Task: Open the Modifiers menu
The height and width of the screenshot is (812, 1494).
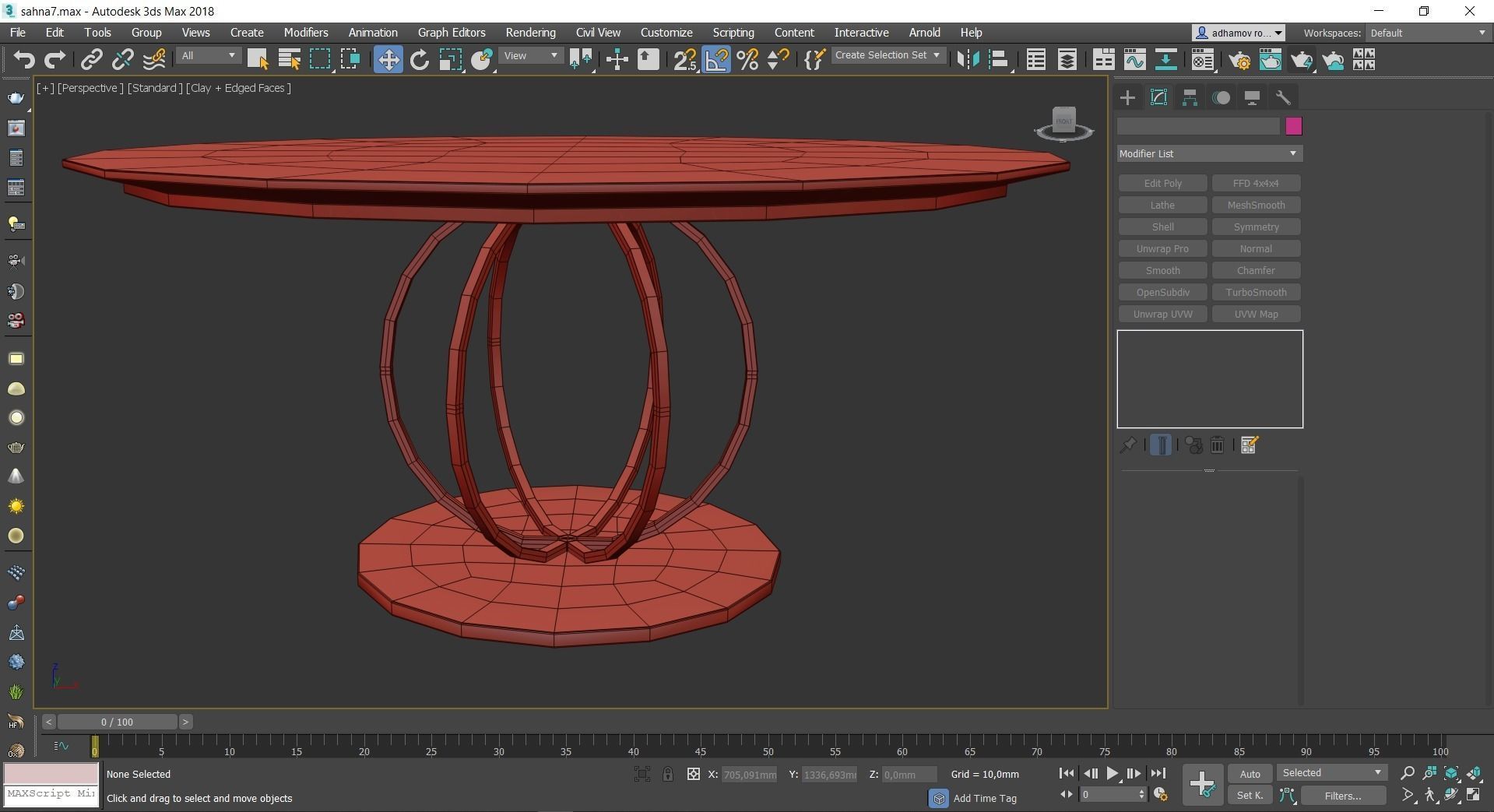Action: pyautogui.click(x=306, y=33)
